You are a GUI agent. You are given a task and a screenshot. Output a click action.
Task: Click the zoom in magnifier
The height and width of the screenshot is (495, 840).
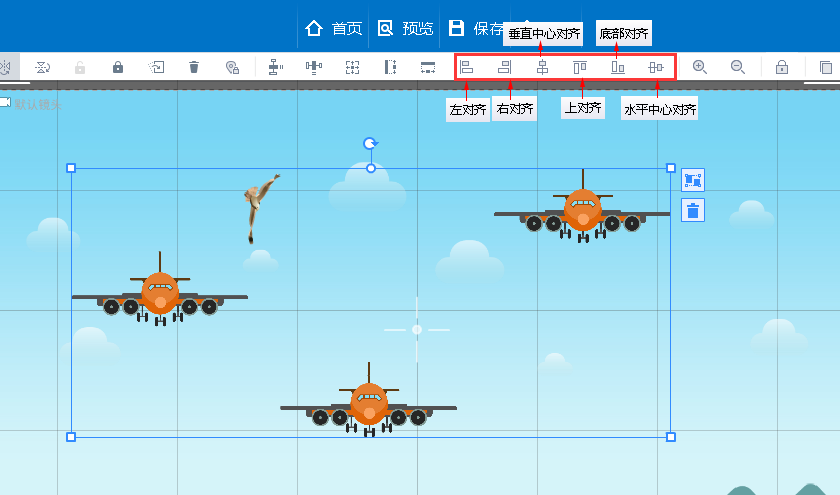coord(700,67)
